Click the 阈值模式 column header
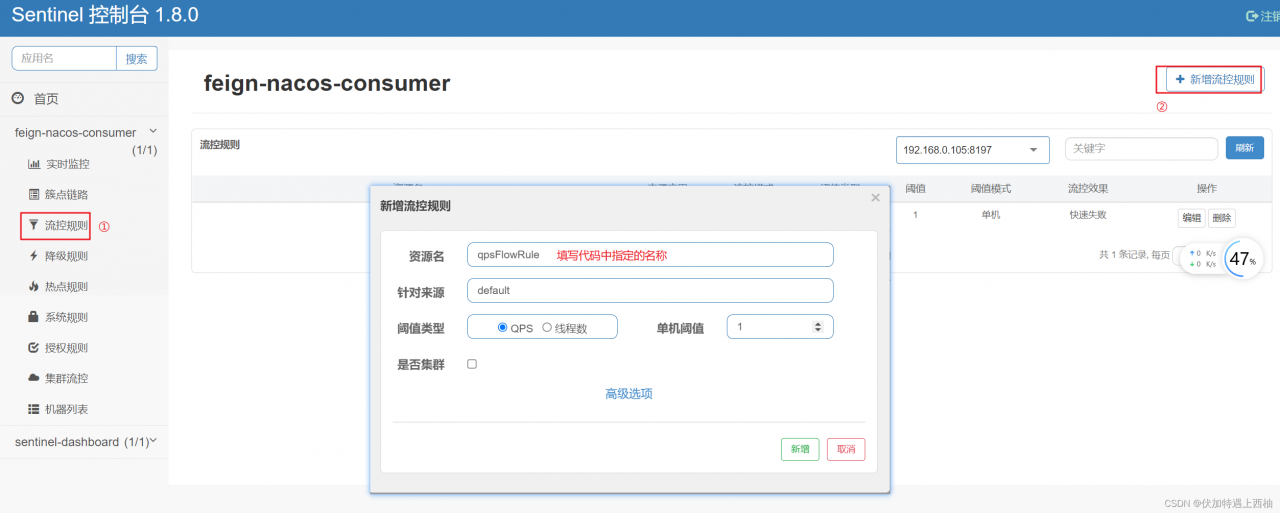This screenshot has width=1280, height=513. pyautogui.click(x=991, y=188)
